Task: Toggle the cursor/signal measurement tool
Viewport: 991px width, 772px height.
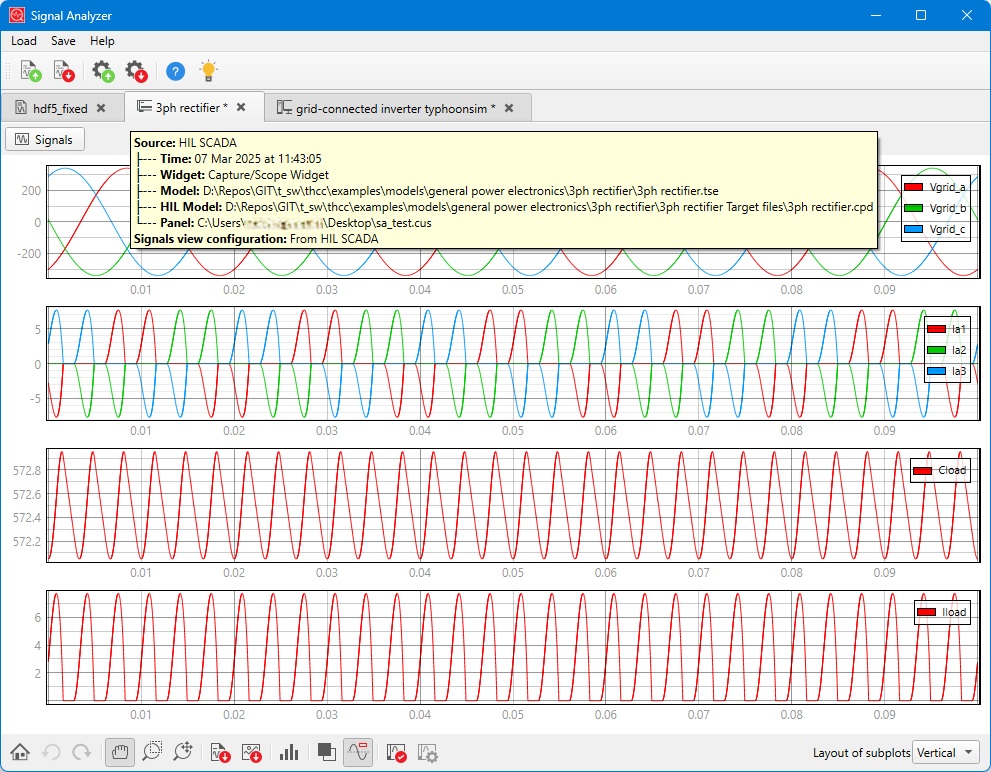Action: click(358, 752)
